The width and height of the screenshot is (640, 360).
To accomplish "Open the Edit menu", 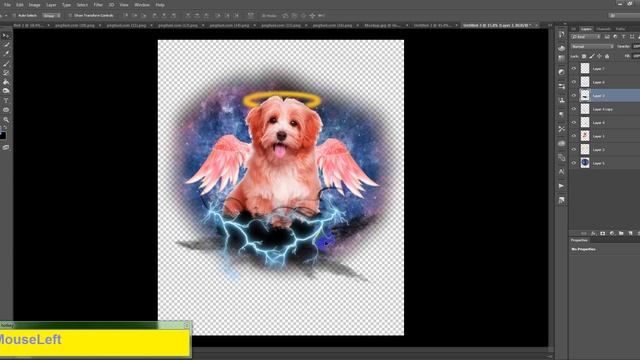I will click(x=20, y=5).
